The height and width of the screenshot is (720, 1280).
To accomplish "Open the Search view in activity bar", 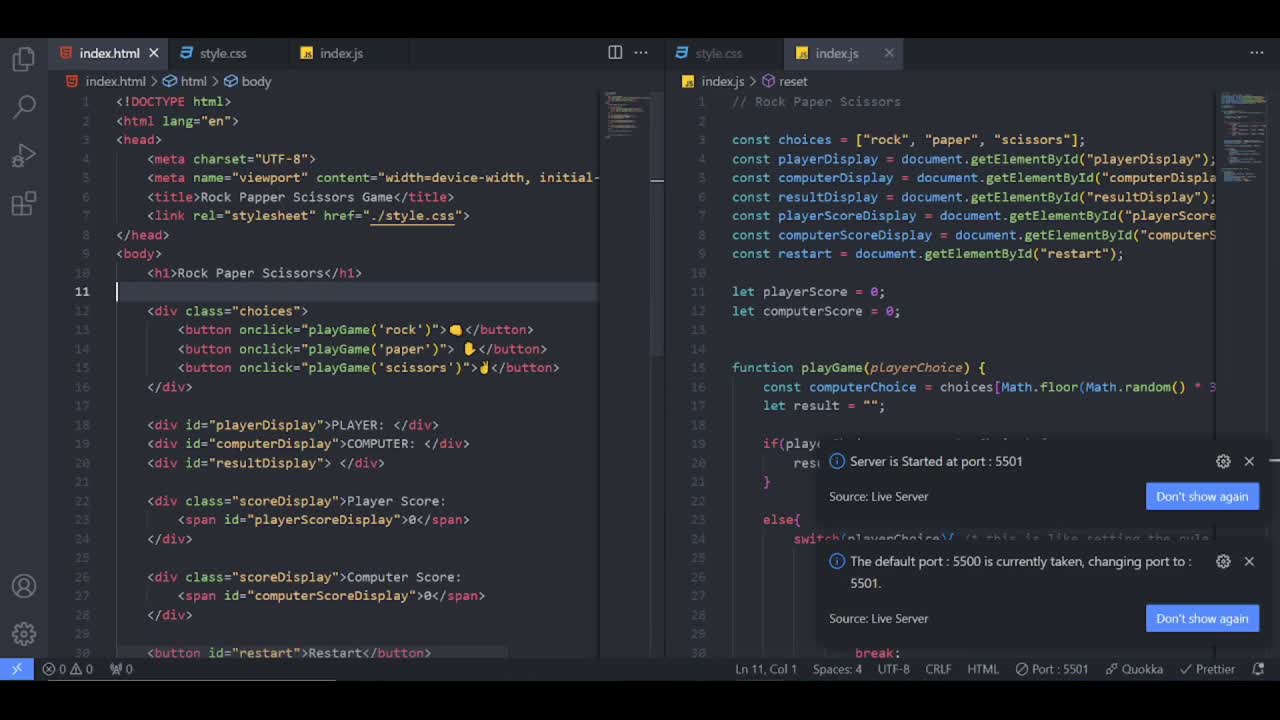I will (x=24, y=106).
